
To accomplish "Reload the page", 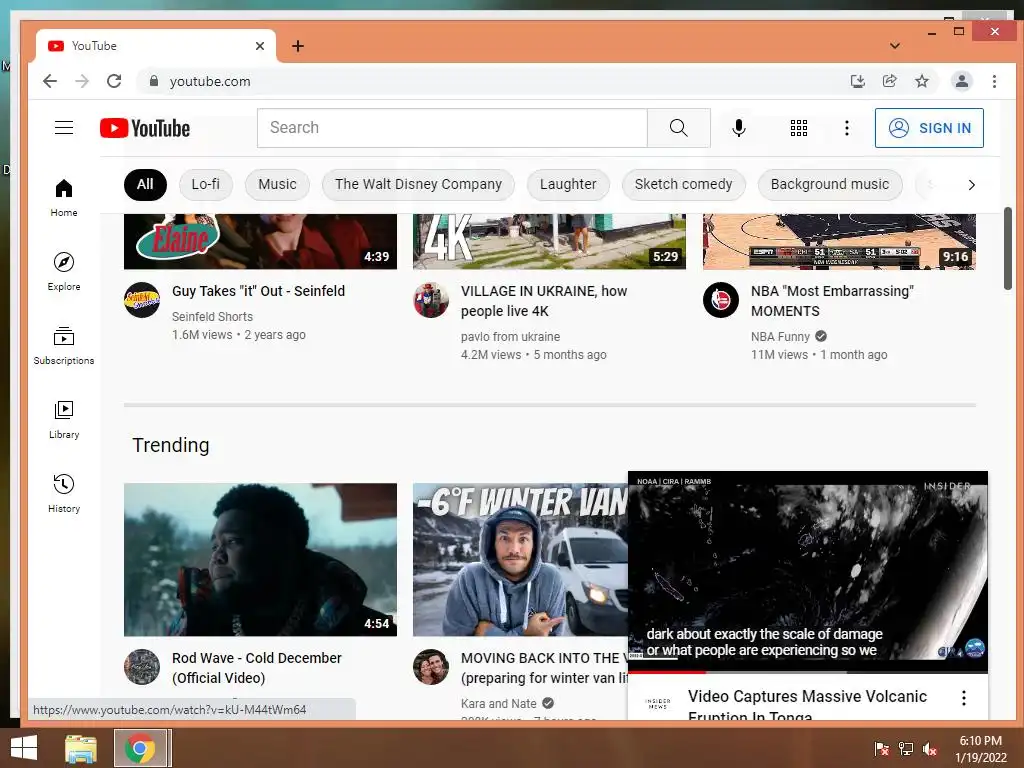I will coord(114,81).
